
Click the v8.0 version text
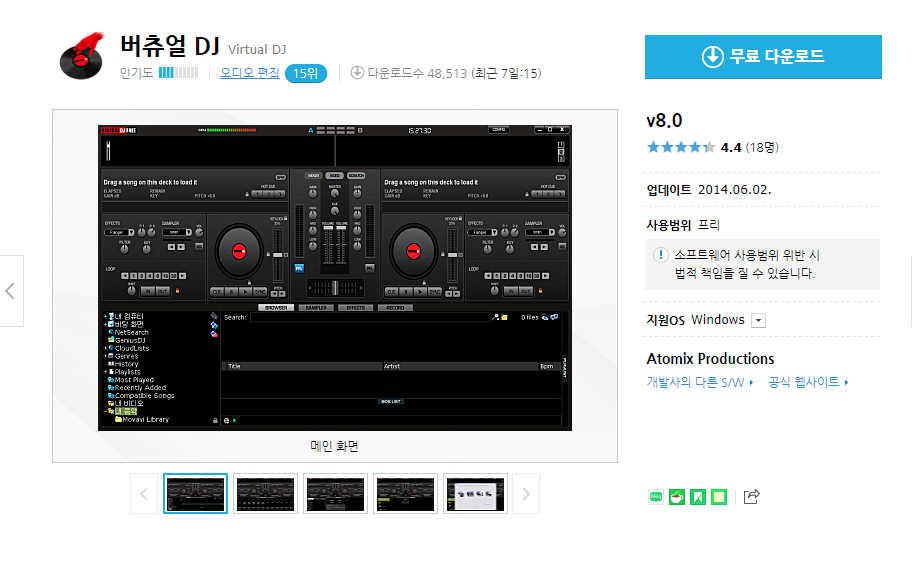664,120
